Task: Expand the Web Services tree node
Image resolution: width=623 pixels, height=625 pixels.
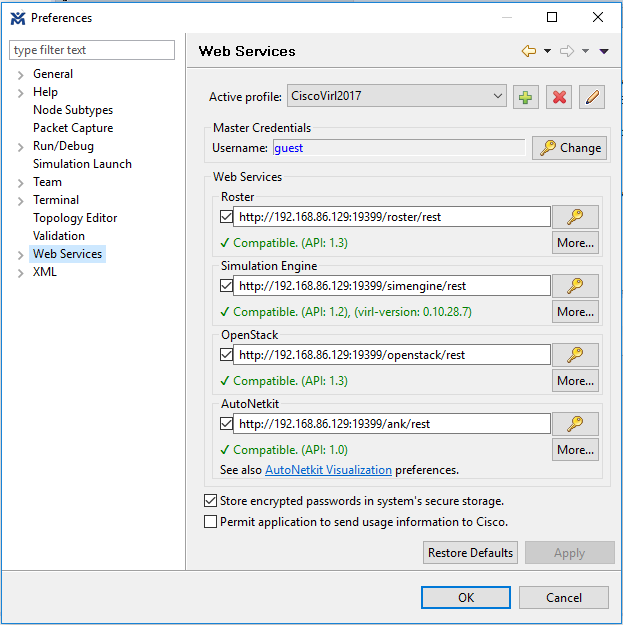Action: pyautogui.click(x=21, y=255)
